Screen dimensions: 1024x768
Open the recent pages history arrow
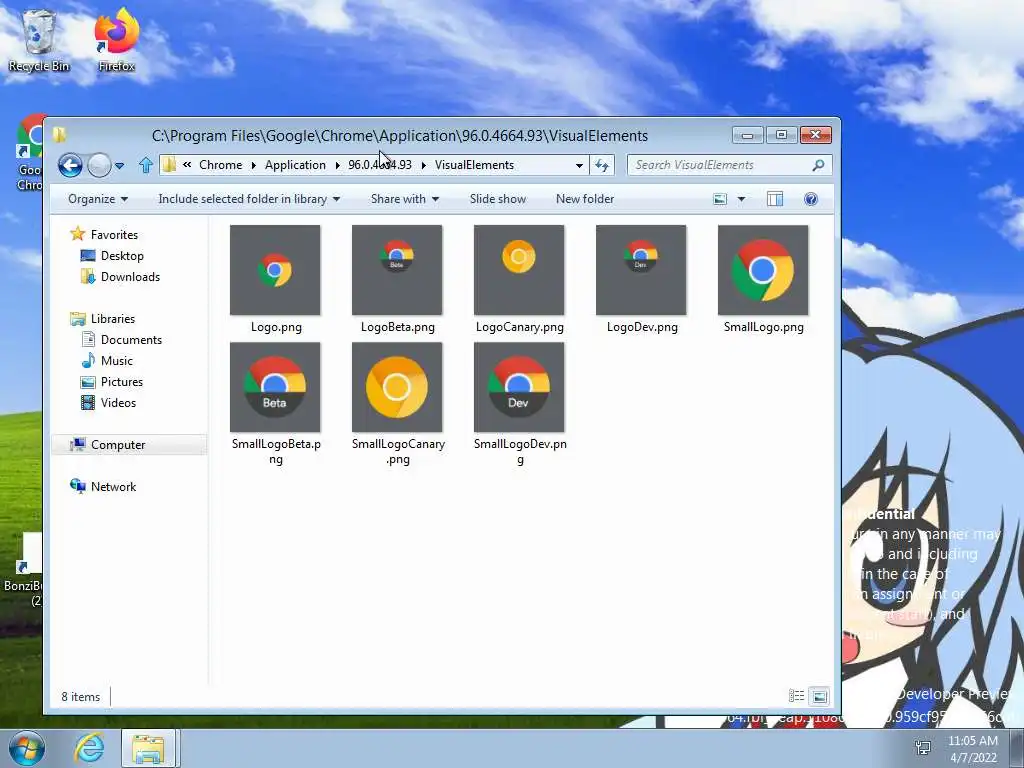(x=120, y=166)
